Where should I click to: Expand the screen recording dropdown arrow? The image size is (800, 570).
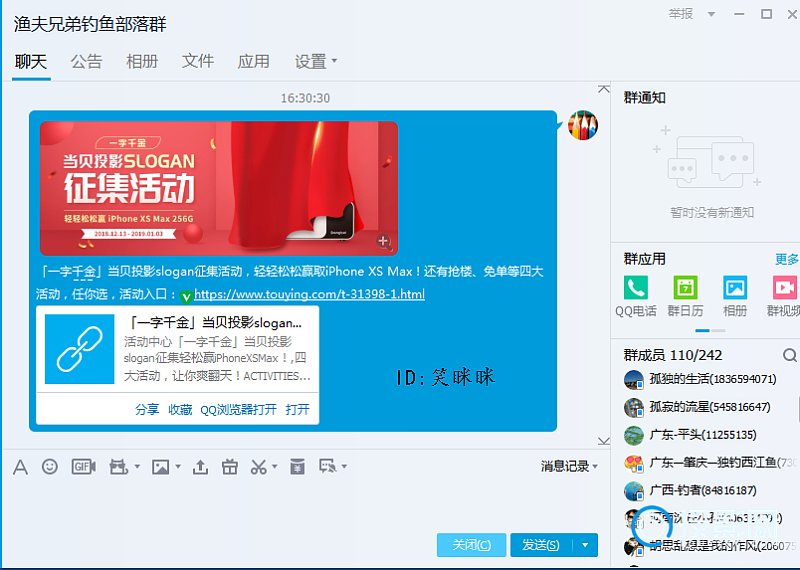[137, 466]
